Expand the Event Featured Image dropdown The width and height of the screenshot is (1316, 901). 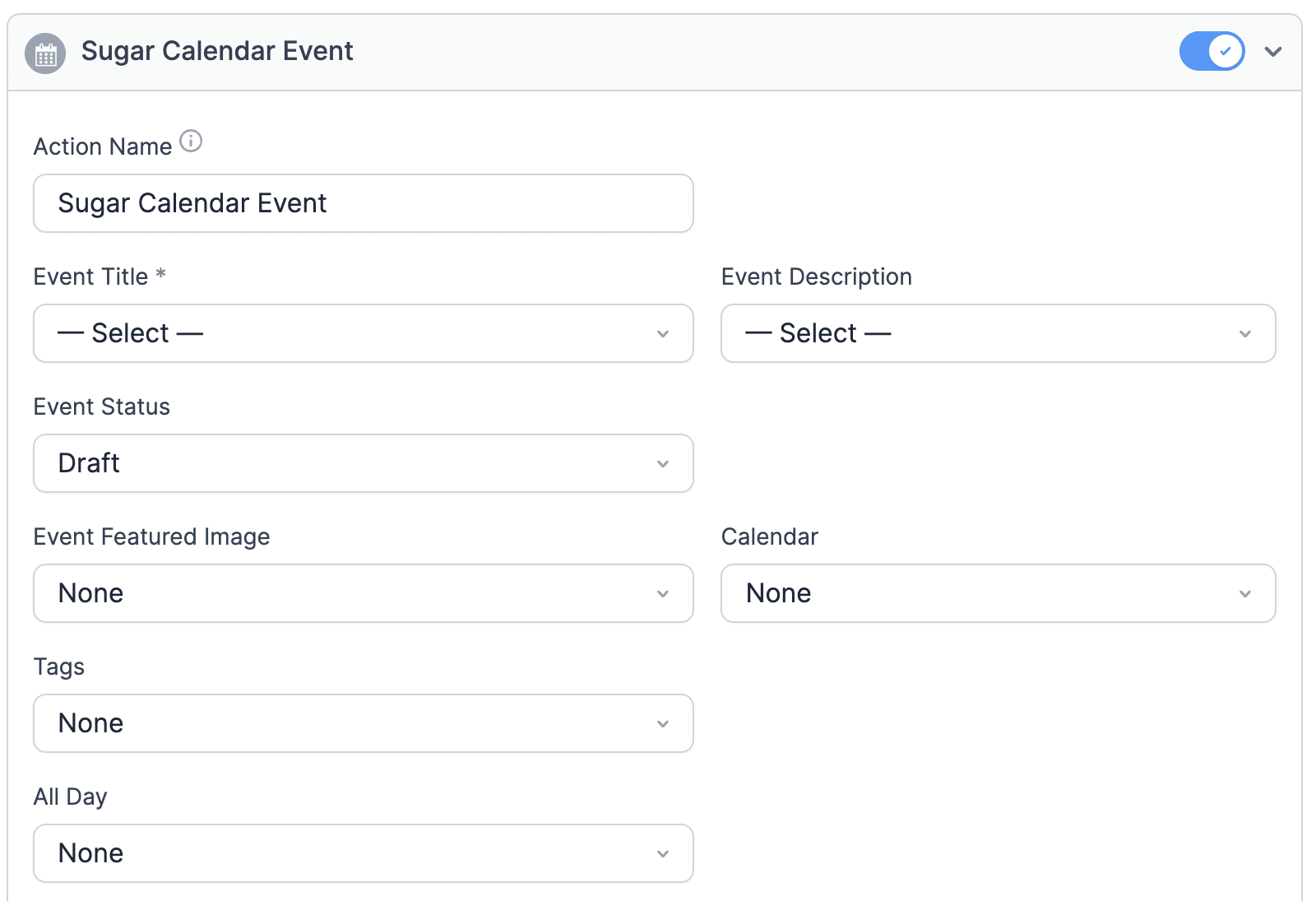tap(363, 593)
